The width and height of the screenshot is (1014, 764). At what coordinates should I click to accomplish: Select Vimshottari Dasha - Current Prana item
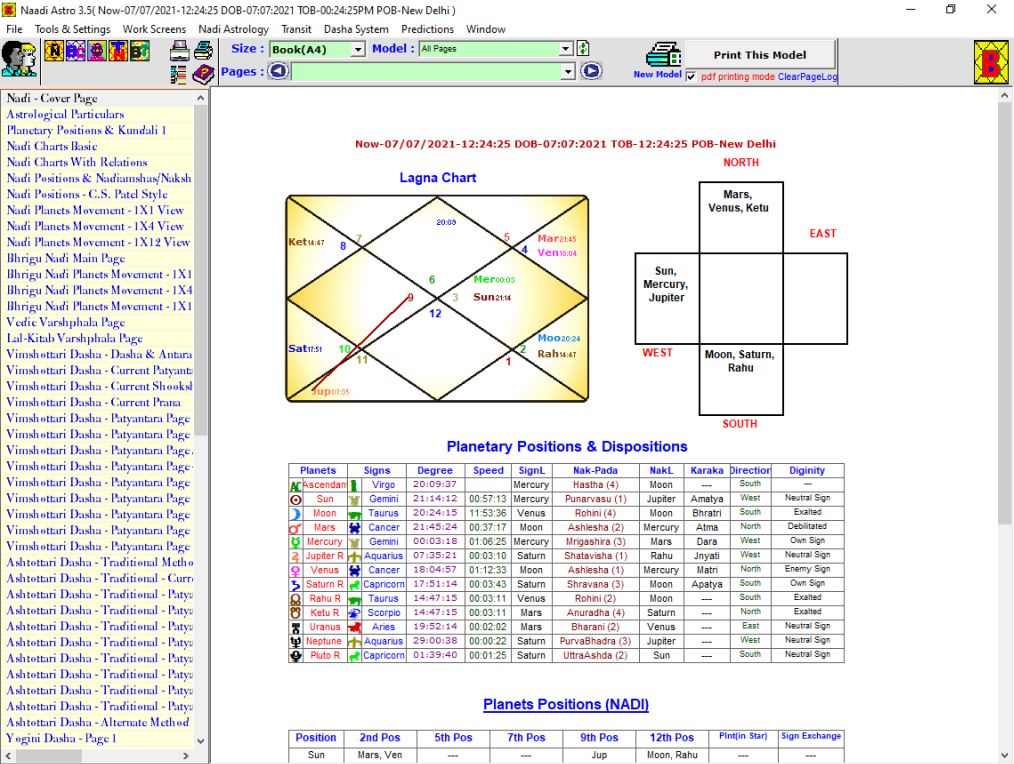94,402
